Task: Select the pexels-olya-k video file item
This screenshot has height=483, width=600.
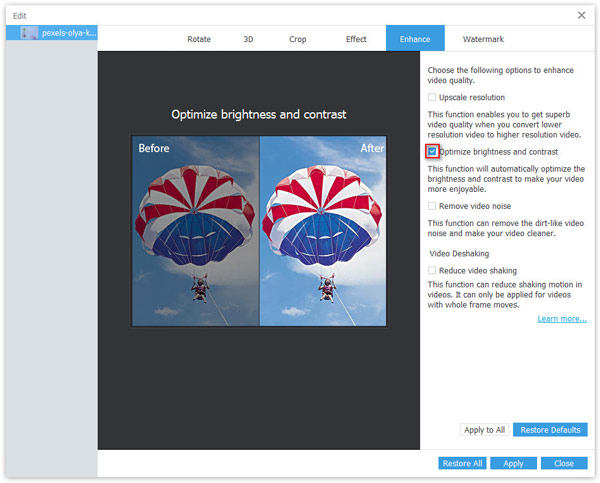Action: click(x=52, y=33)
